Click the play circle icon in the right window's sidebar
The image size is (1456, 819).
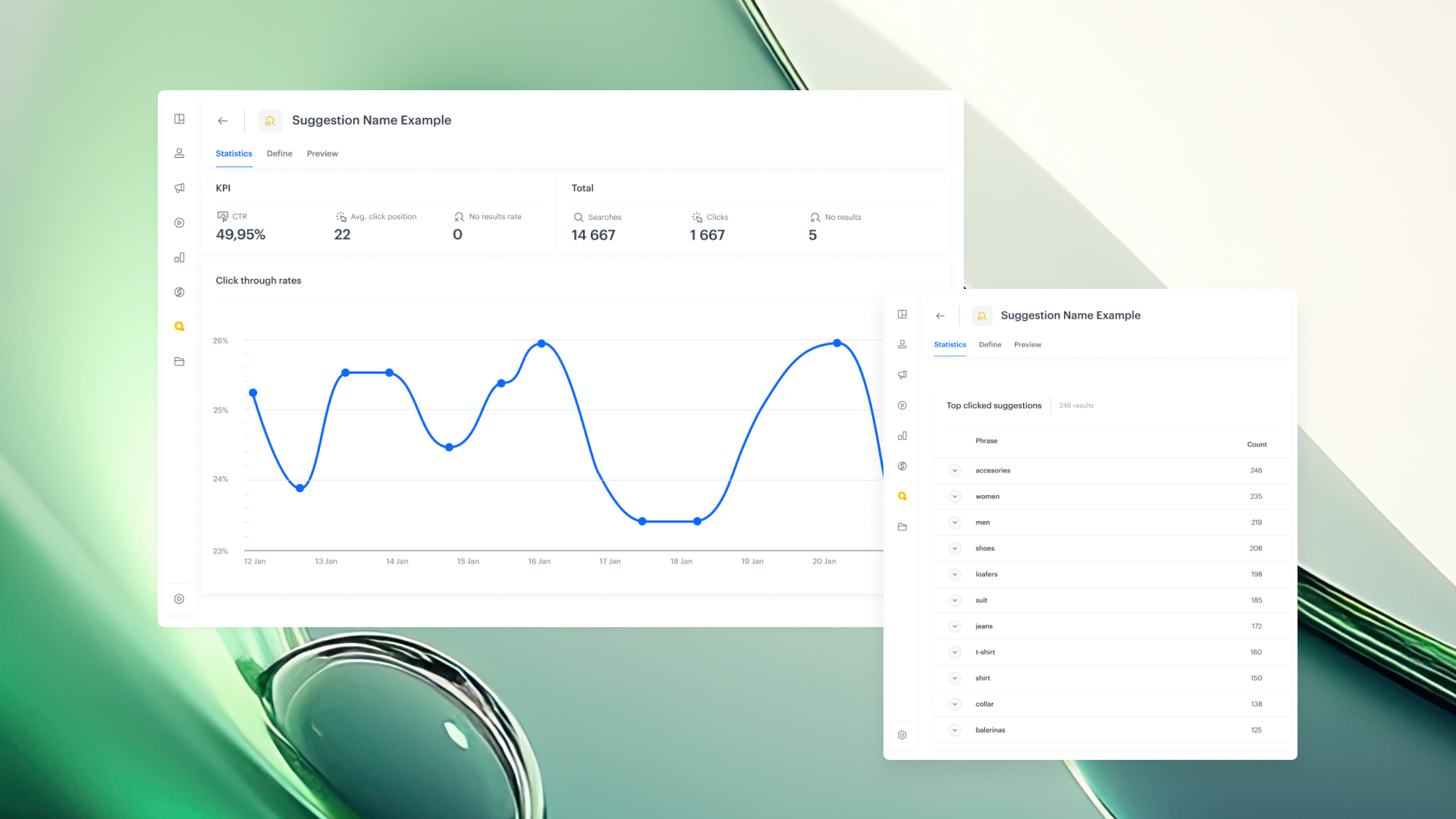tap(902, 406)
